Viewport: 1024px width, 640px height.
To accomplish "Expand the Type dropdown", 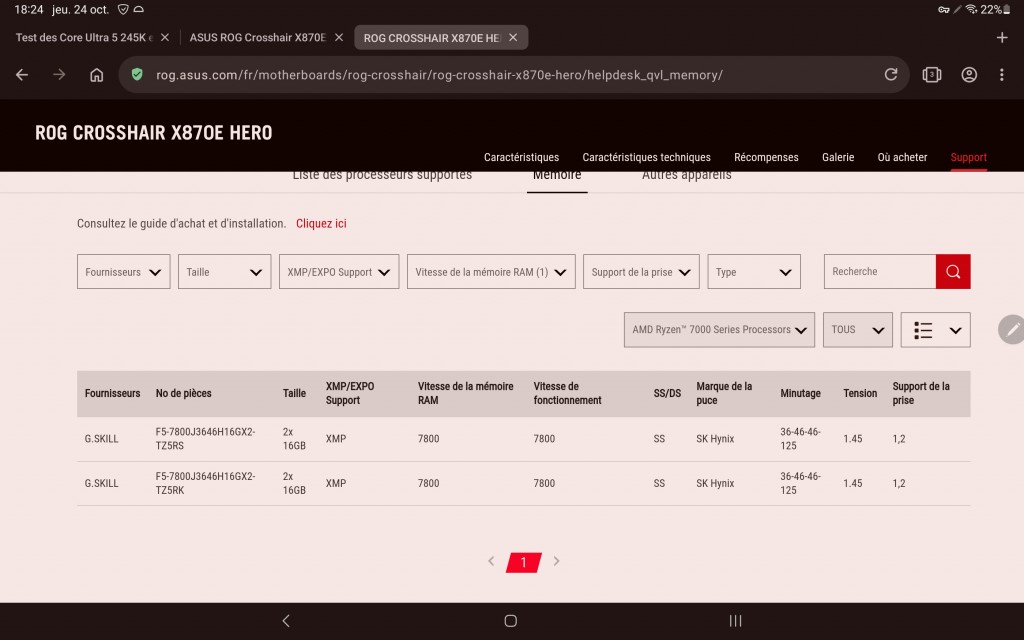I will point(754,272).
